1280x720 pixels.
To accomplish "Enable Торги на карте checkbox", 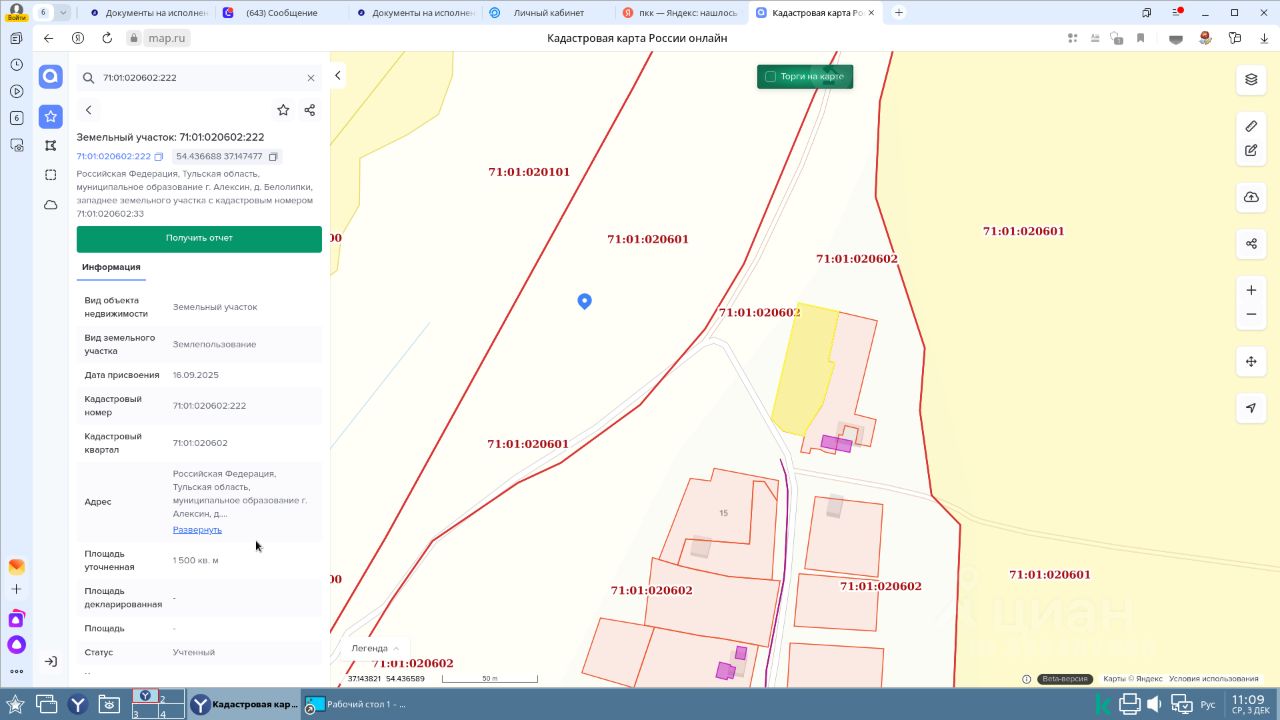I will pos(770,77).
